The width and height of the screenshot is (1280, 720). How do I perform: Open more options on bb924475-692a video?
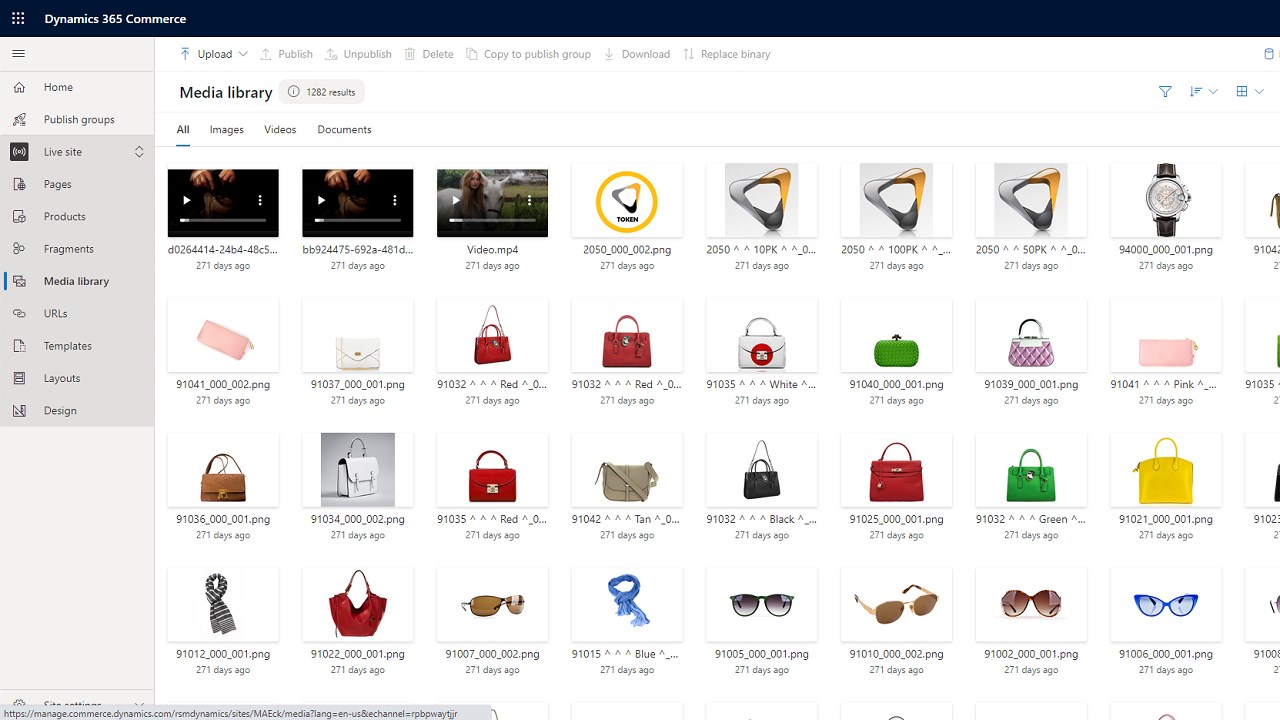pyautogui.click(x=395, y=200)
